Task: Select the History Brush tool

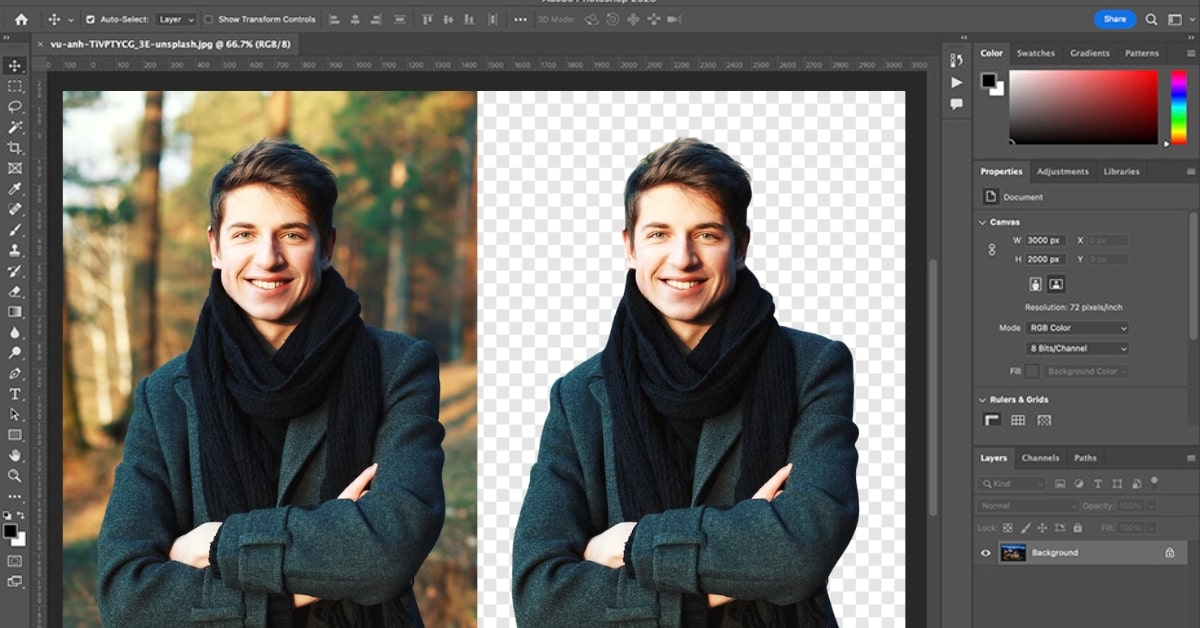Action: tap(15, 271)
